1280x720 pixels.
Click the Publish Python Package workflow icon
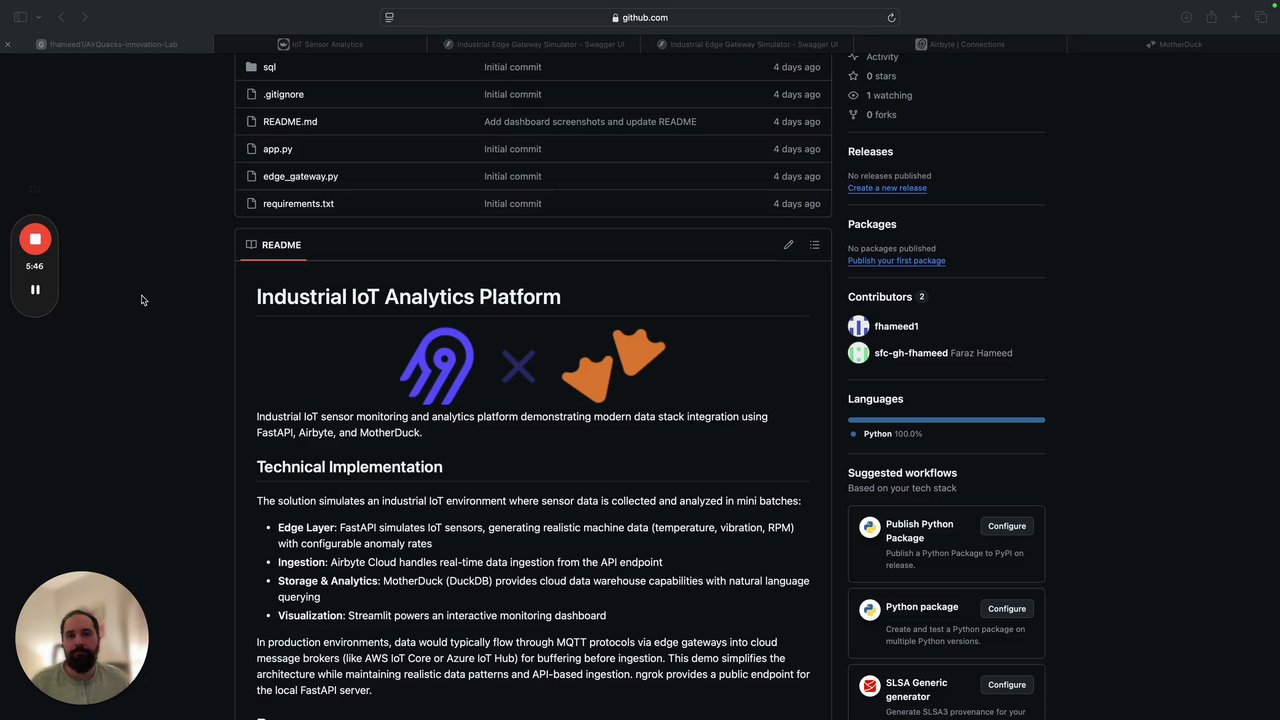coord(870,528)
